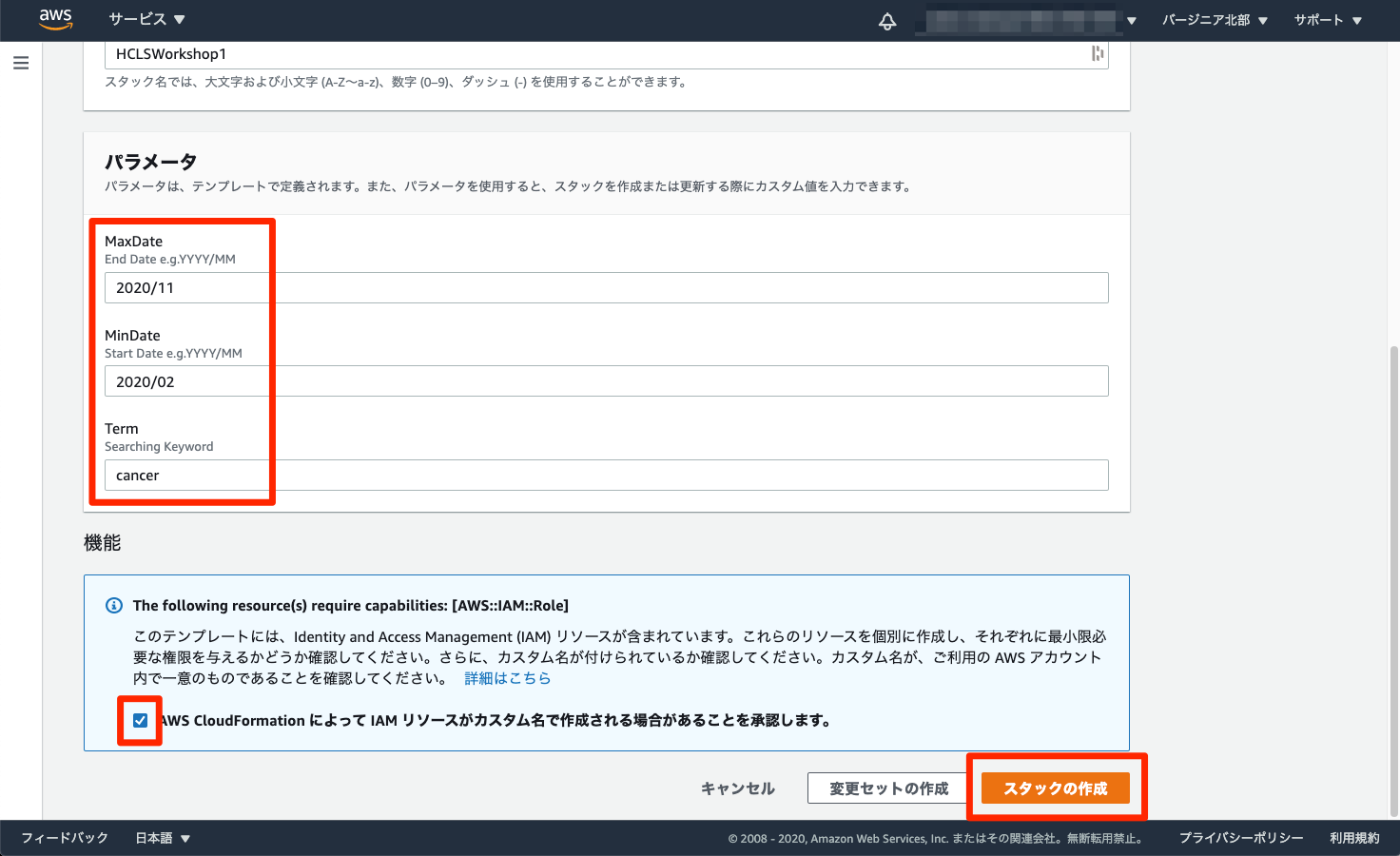This screenshot has width=1400, height=856.
Task: Click the page vertical scrollbar
Action: tap(1393, 580)
